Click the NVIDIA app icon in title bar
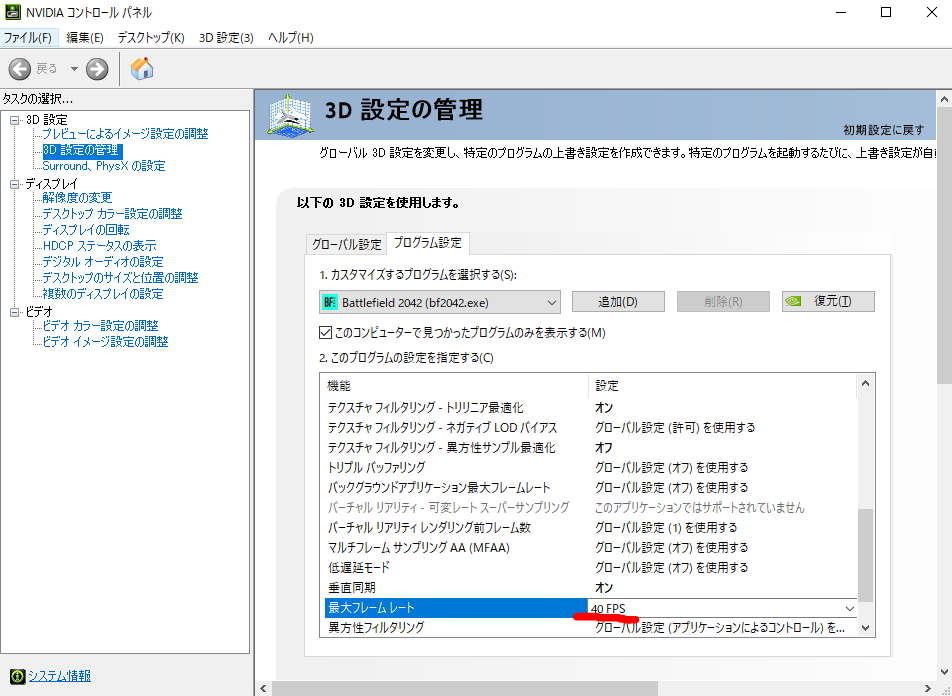The height and width of the screenshot is (696, 952). (x=12, y=12)
